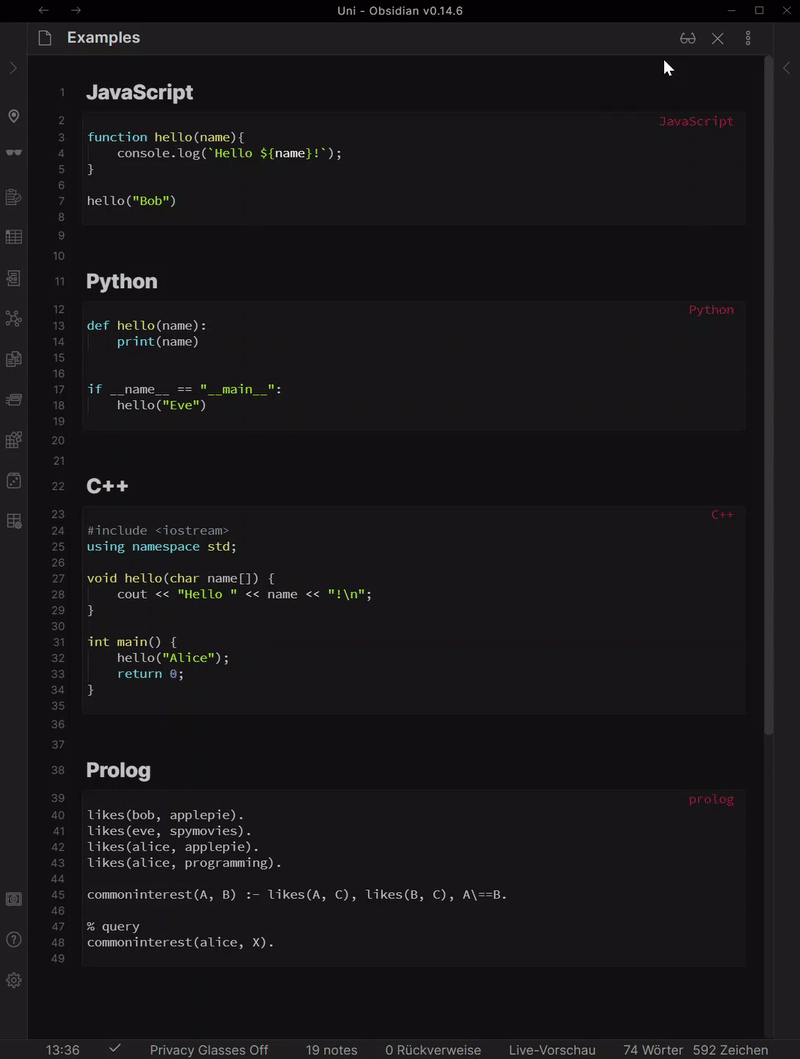The width and height of the screenshot is (800, 1059).
Task: Navigate back with the left arrow
Action: (x=43, y=10)
